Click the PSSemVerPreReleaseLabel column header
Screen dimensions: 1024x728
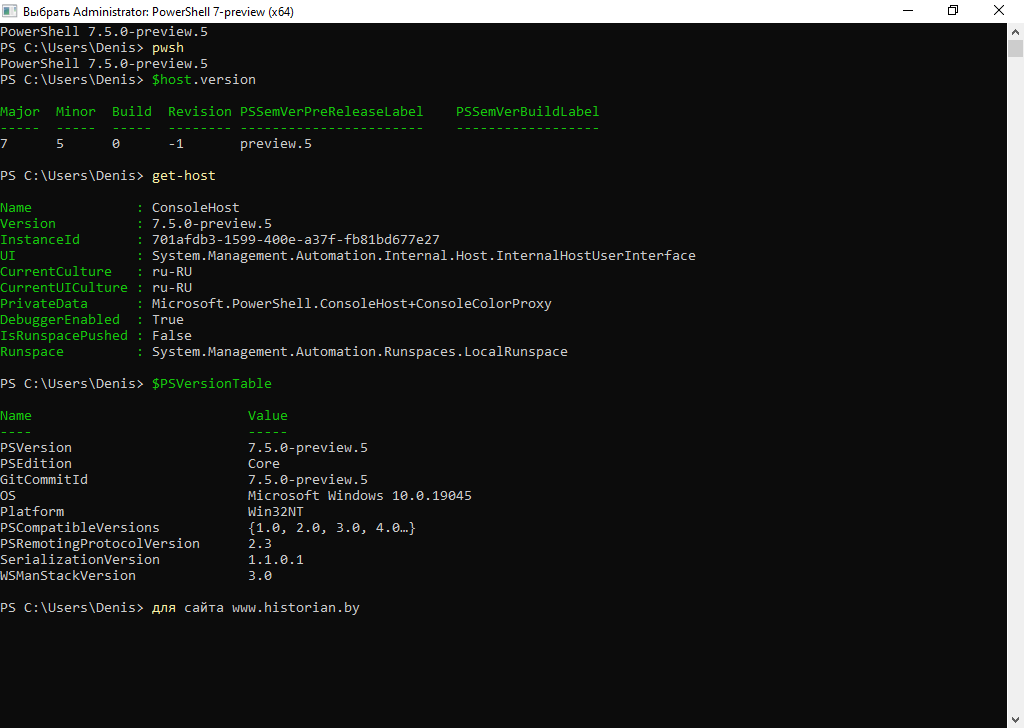pyautogui.click(x=331, y=112)
